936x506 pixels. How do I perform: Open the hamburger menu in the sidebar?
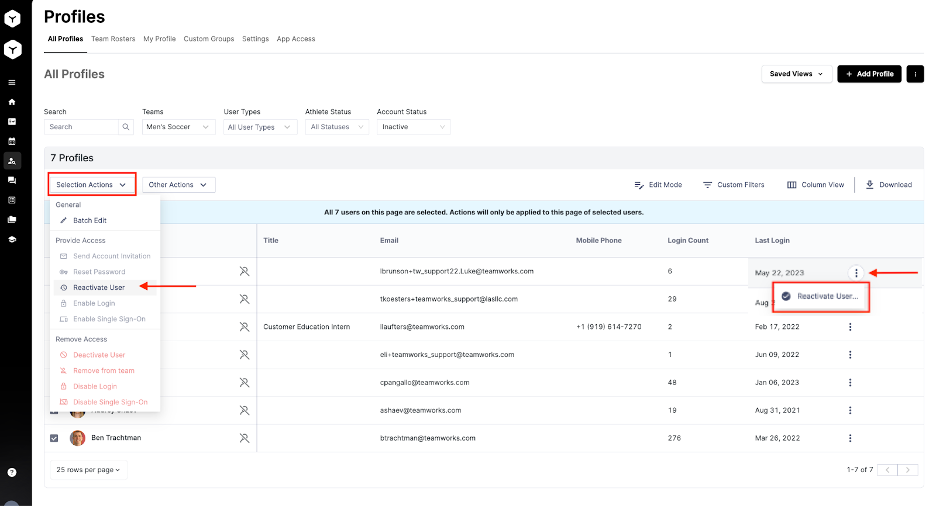point(12,83)
